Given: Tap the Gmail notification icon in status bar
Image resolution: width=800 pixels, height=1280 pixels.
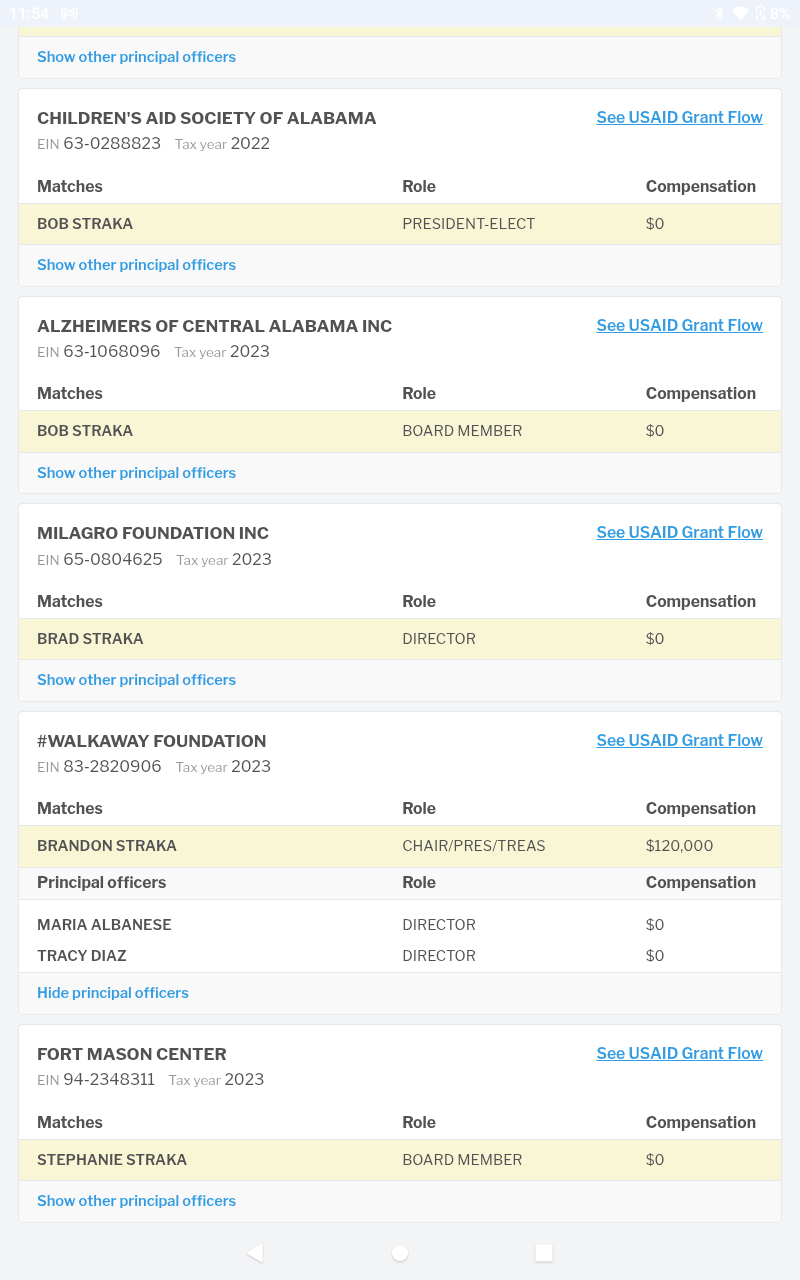Looking at the screenshot, I should point(69,13).
